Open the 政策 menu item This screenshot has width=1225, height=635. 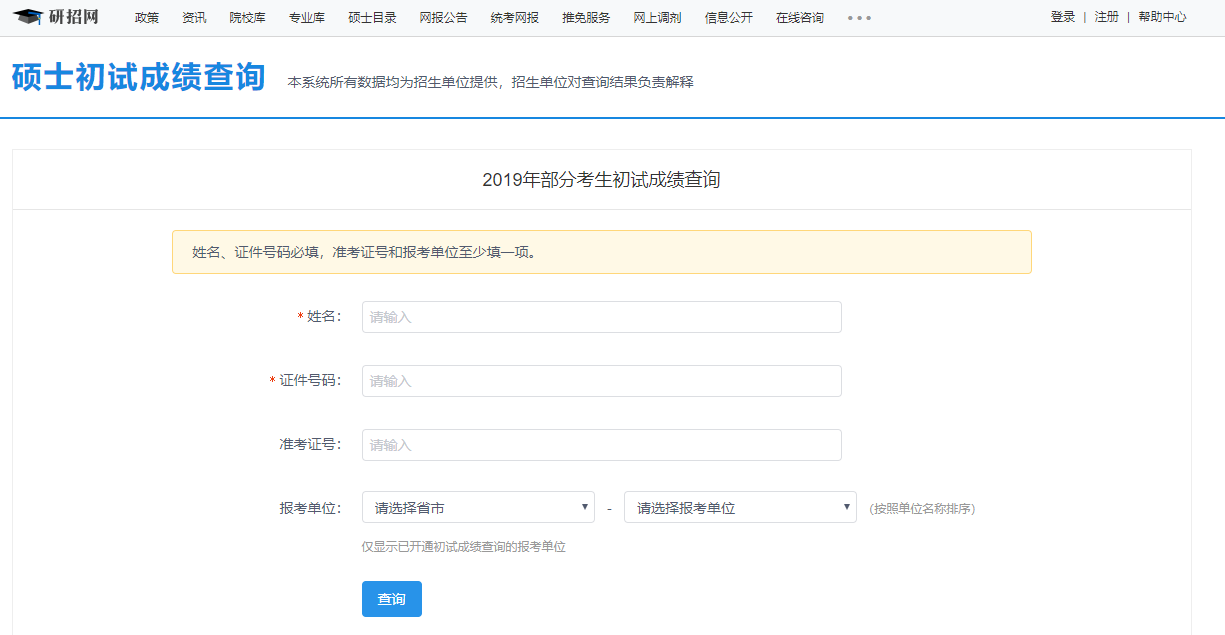click(147, 18)
